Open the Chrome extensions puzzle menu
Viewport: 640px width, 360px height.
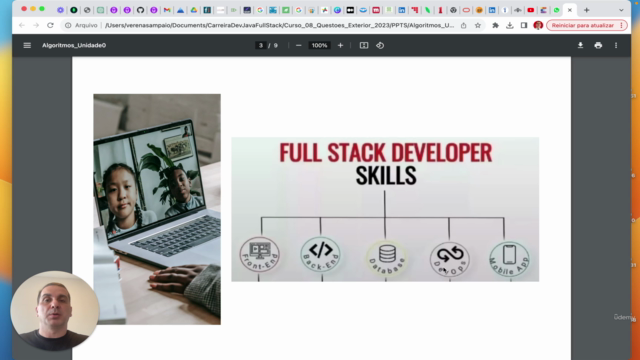tap(496, 25)
